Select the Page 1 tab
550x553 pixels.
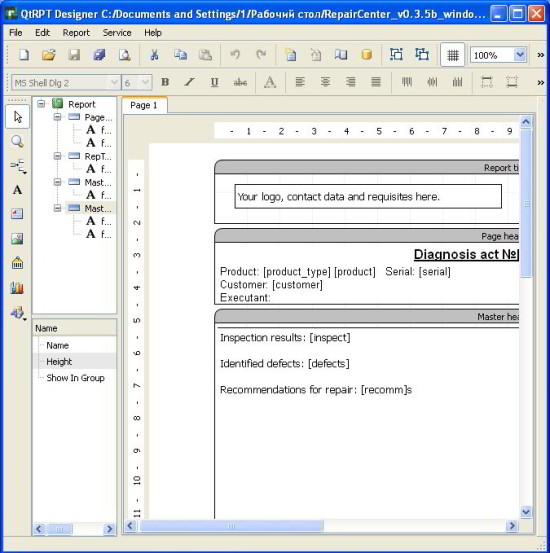click(x=144, y=105)
